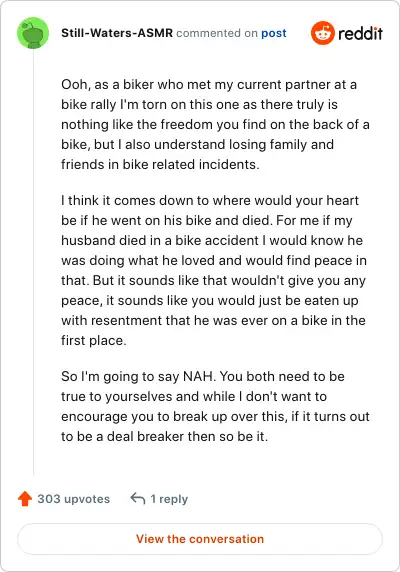This screenshot has height=572, width=400.
Task: Click the paragraph beginning 'So I'm going to say NAH'
Action: point(215,406)
